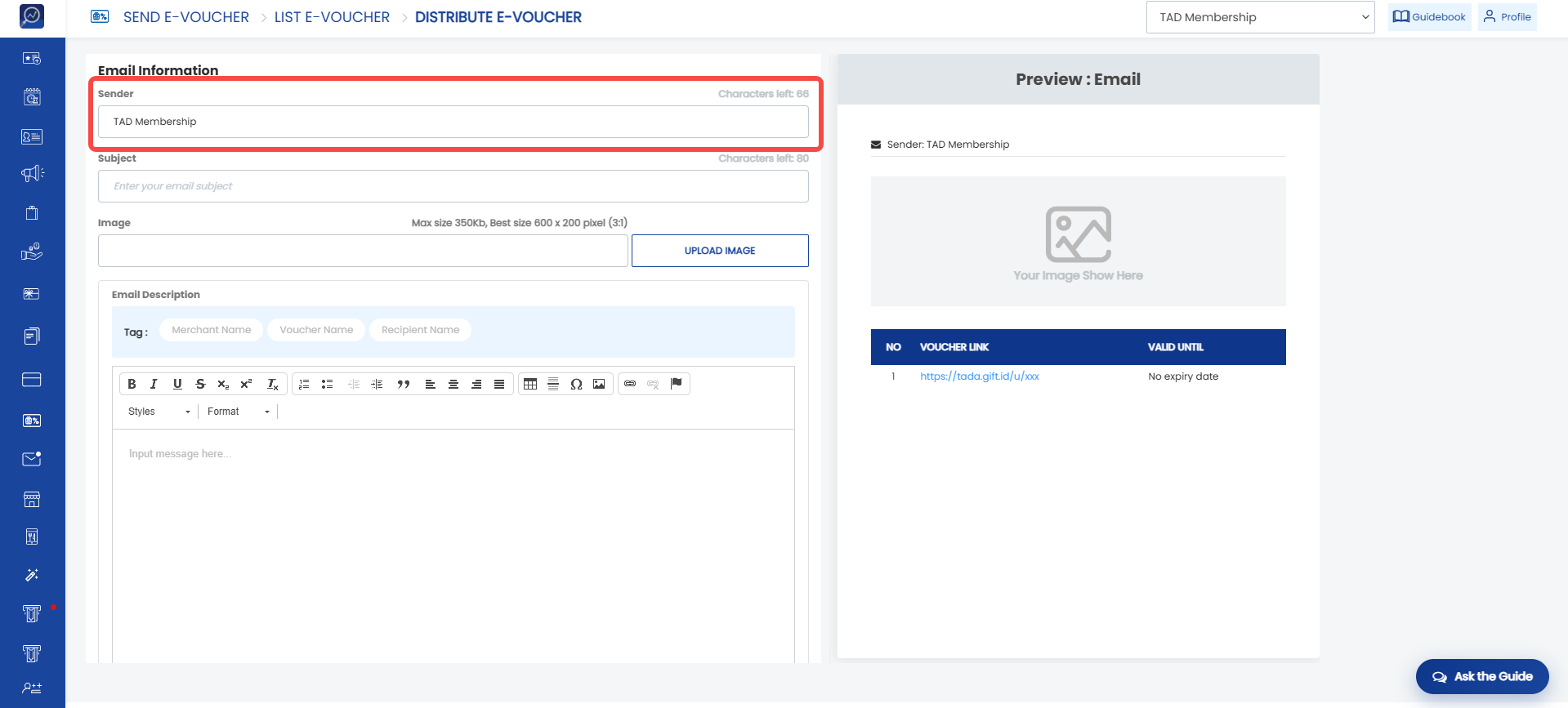
Task: Open the hand-with-coin icon in sidebar
Action: point(32,252)
